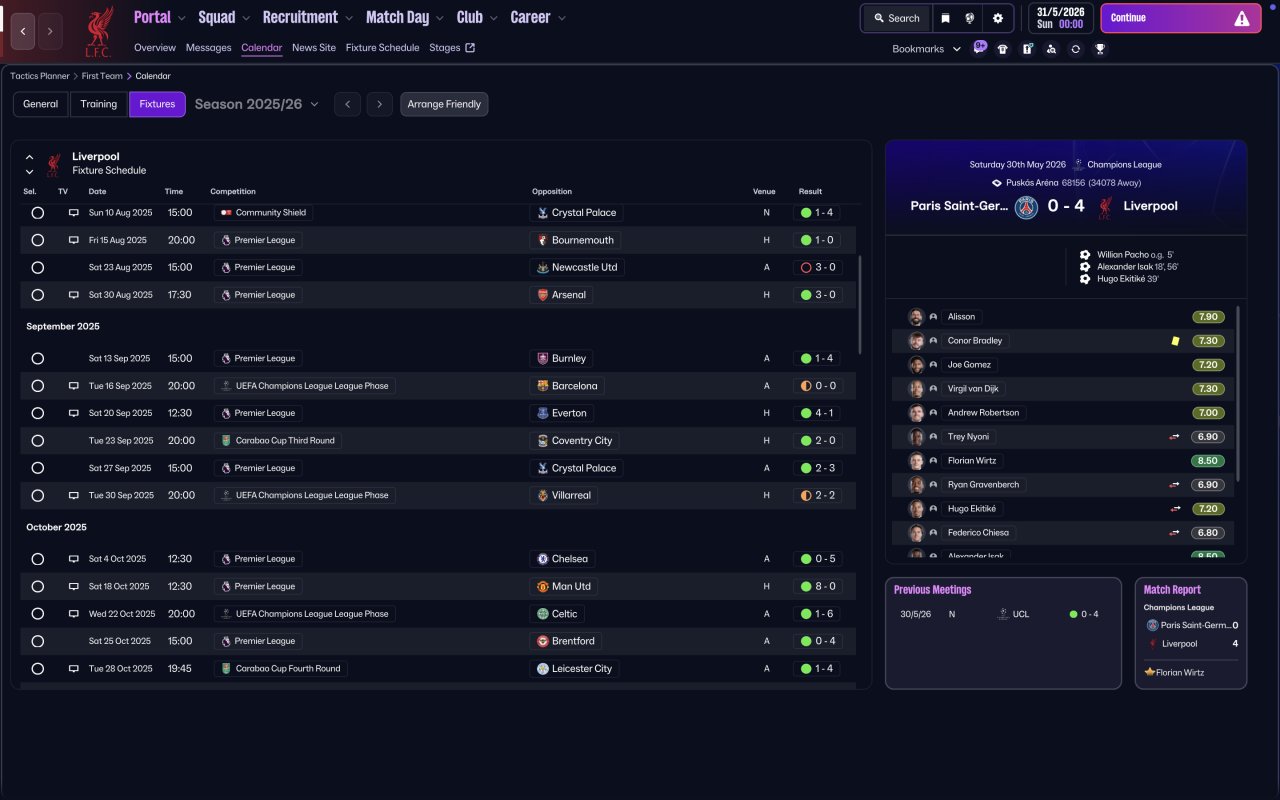The image size is (1280, 800).
Task: Select the Burnley fixture radio button
Action: [x=38, y=358]
